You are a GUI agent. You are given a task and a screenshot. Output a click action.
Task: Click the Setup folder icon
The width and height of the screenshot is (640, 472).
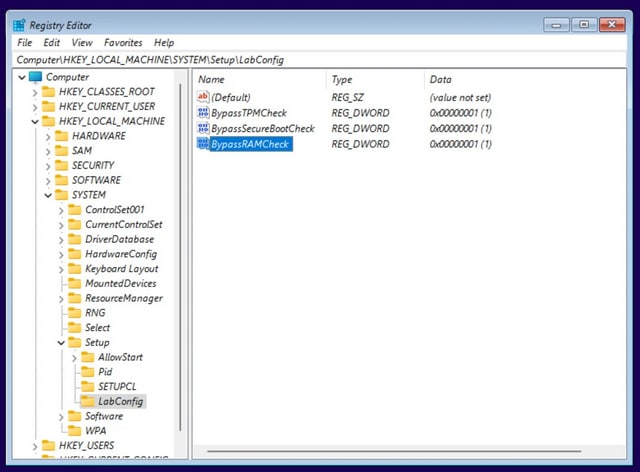tap(75, 342)
